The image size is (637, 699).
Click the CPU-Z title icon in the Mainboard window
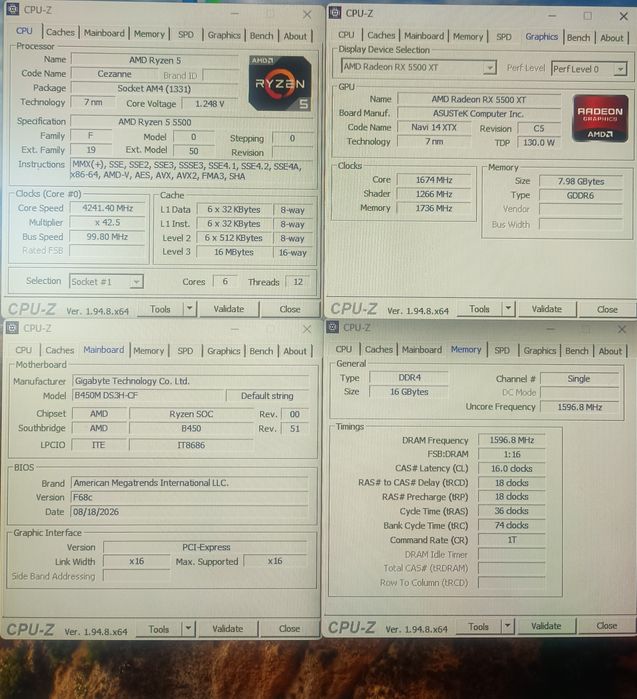coord(12,328)
